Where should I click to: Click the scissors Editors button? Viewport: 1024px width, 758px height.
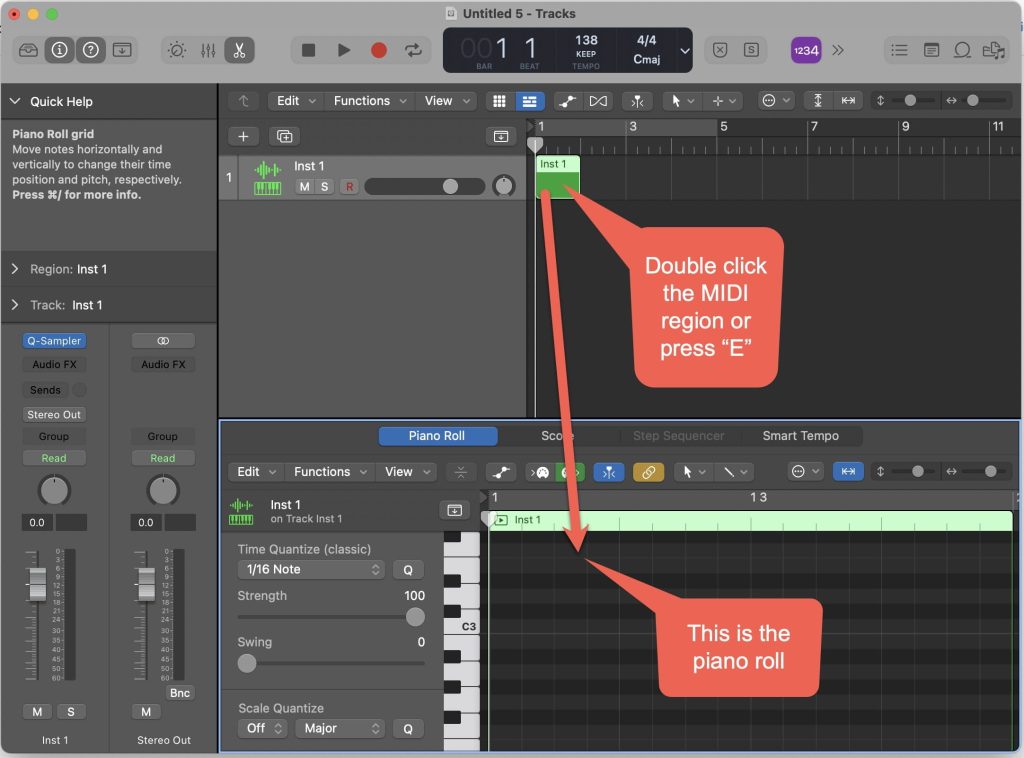tap(239, 50)
